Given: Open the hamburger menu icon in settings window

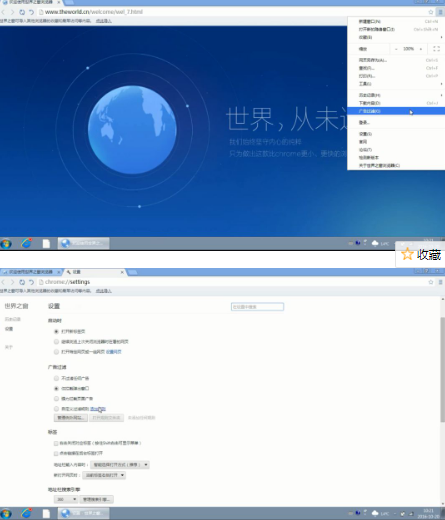Looking at the screenshot, I should point(440,282).
